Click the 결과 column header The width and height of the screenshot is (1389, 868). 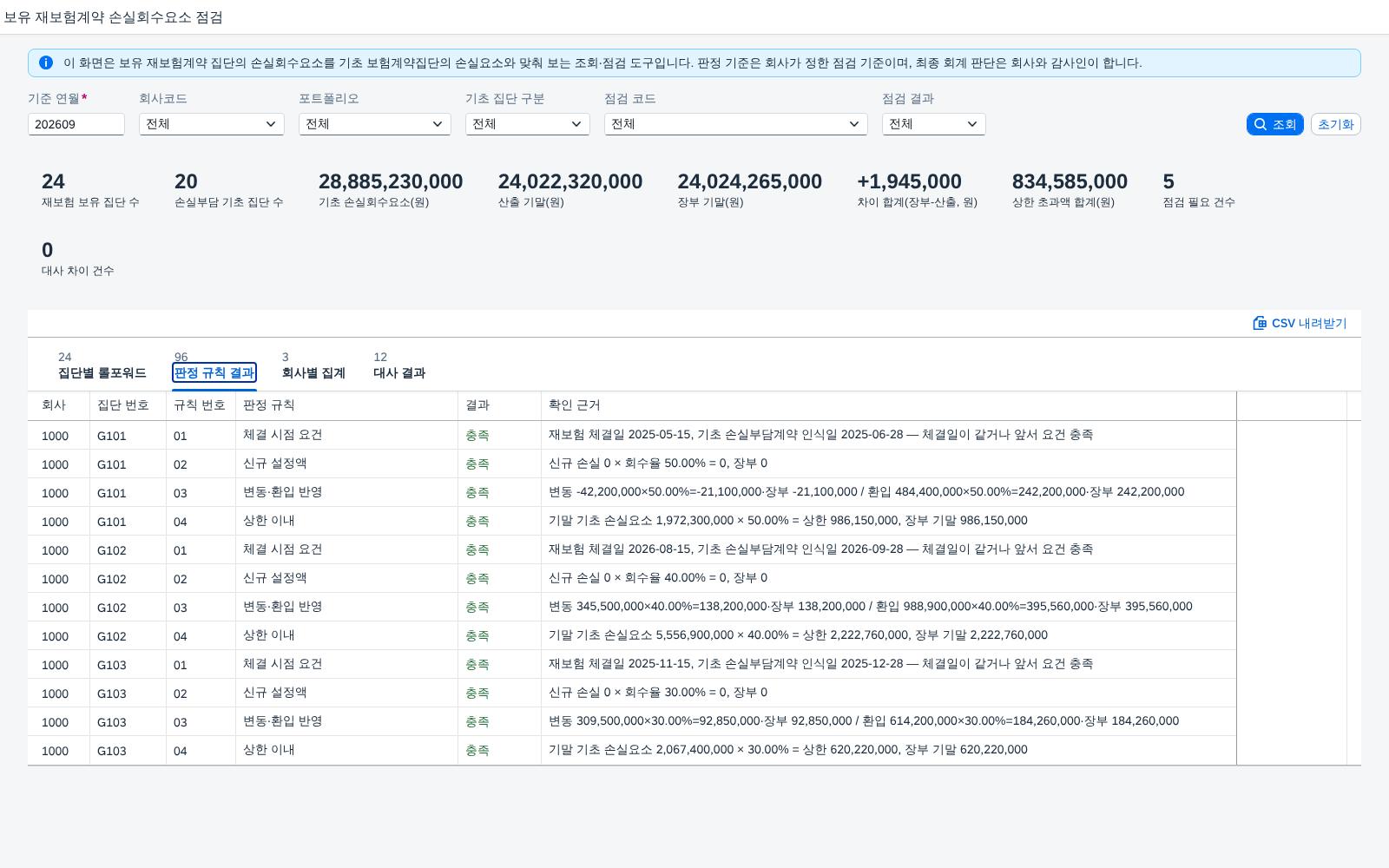tap(499, 405)
